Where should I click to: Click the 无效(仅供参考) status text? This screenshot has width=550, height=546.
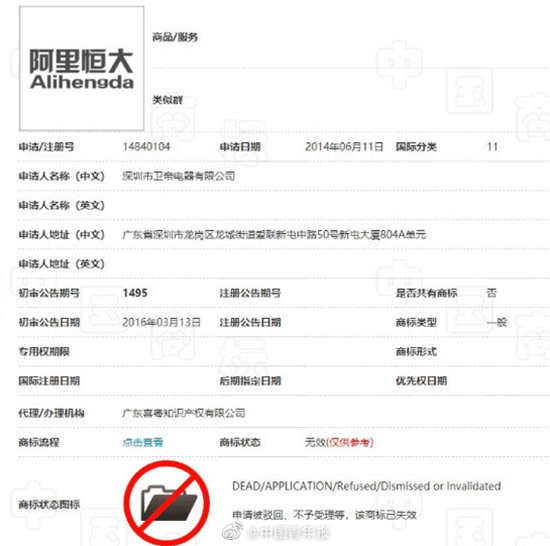pos(339,442)
